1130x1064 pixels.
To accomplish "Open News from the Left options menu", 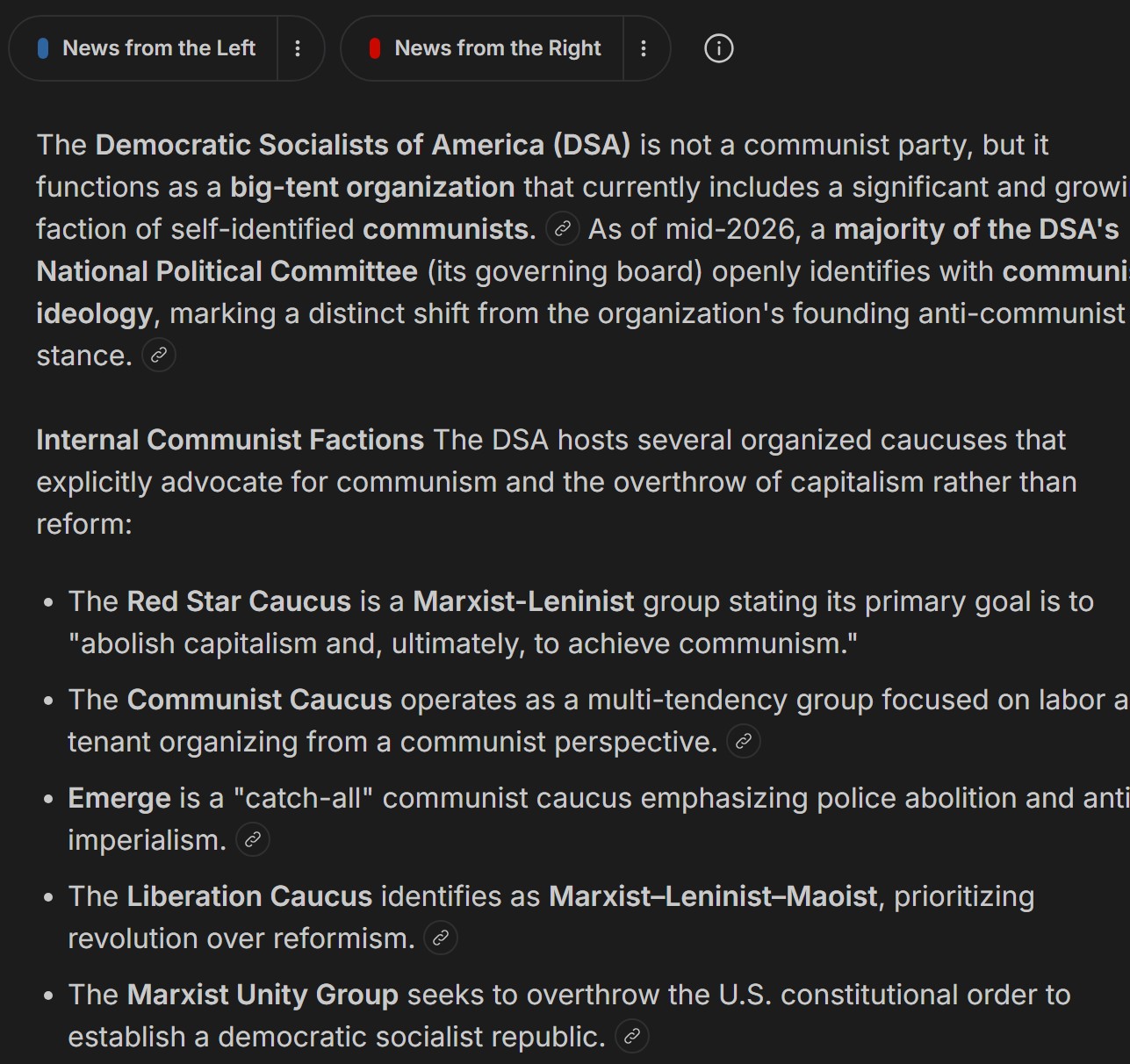I will point(298,48).
